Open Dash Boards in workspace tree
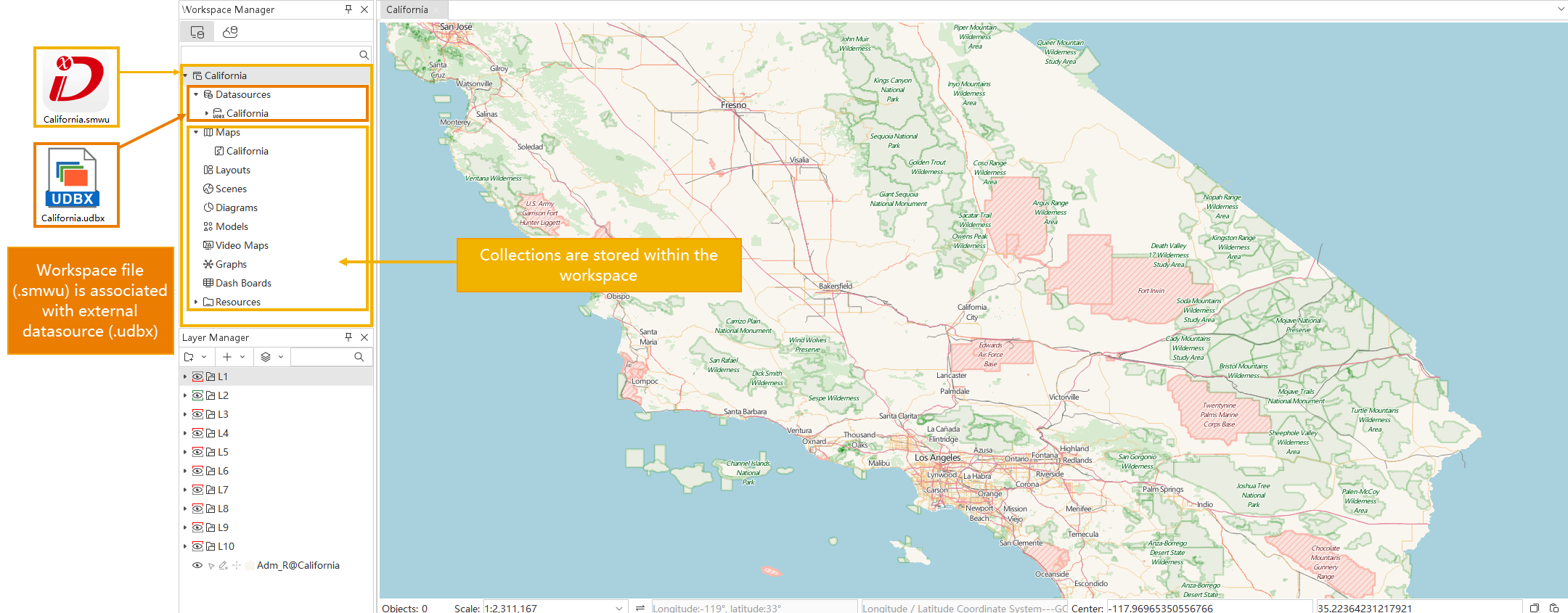Viewport: 1568px width, 613px height. 243,283
